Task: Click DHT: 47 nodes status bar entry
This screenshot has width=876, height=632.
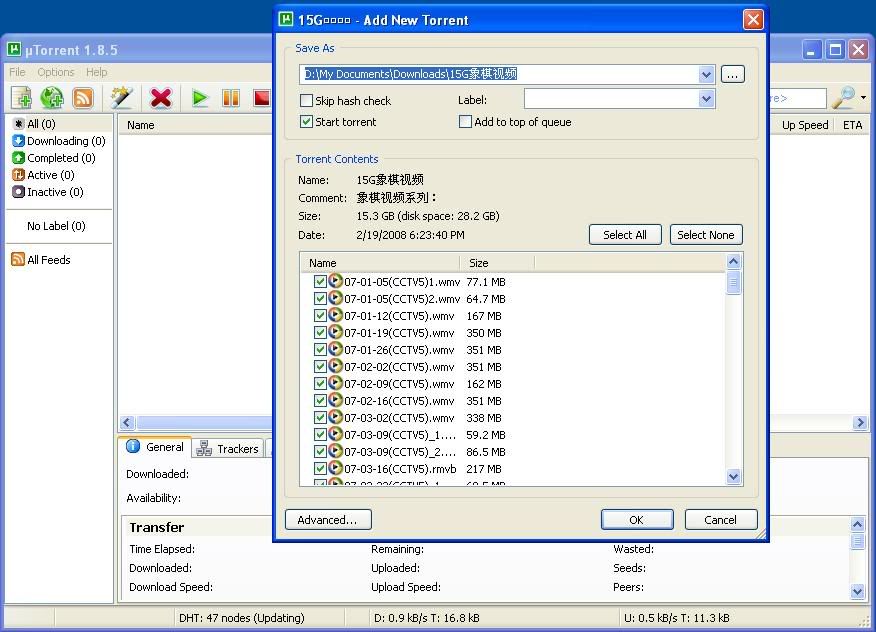Action: (241, 618)
